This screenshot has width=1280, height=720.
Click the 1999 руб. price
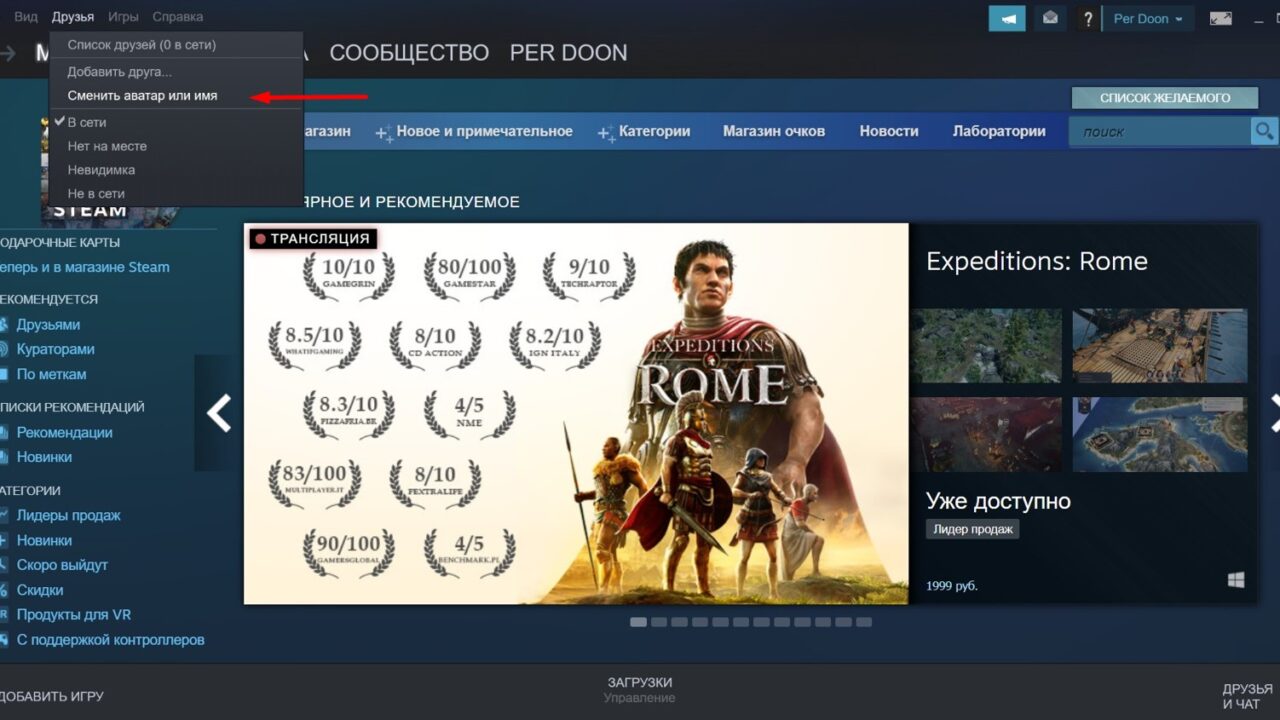tap(952, 585)
